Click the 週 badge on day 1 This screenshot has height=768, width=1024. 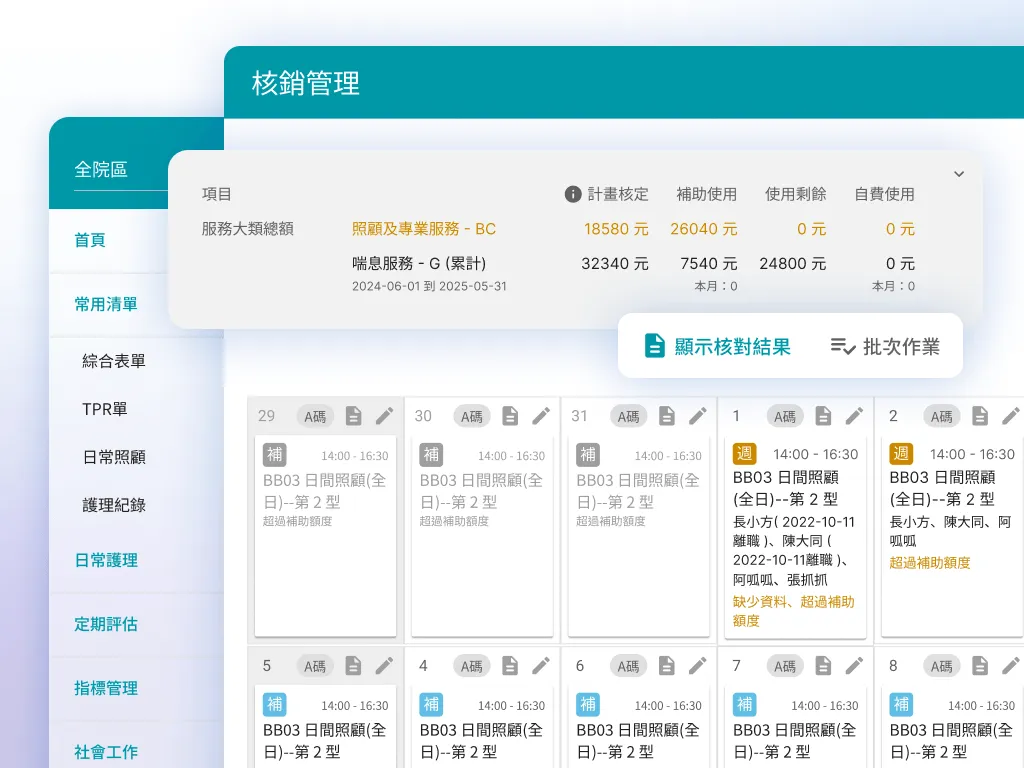[x=744, y=453]
